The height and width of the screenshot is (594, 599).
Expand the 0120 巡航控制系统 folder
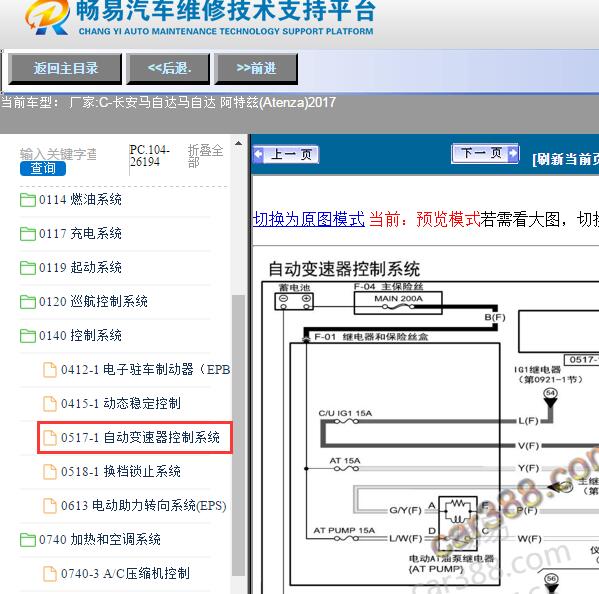(93, 301)
